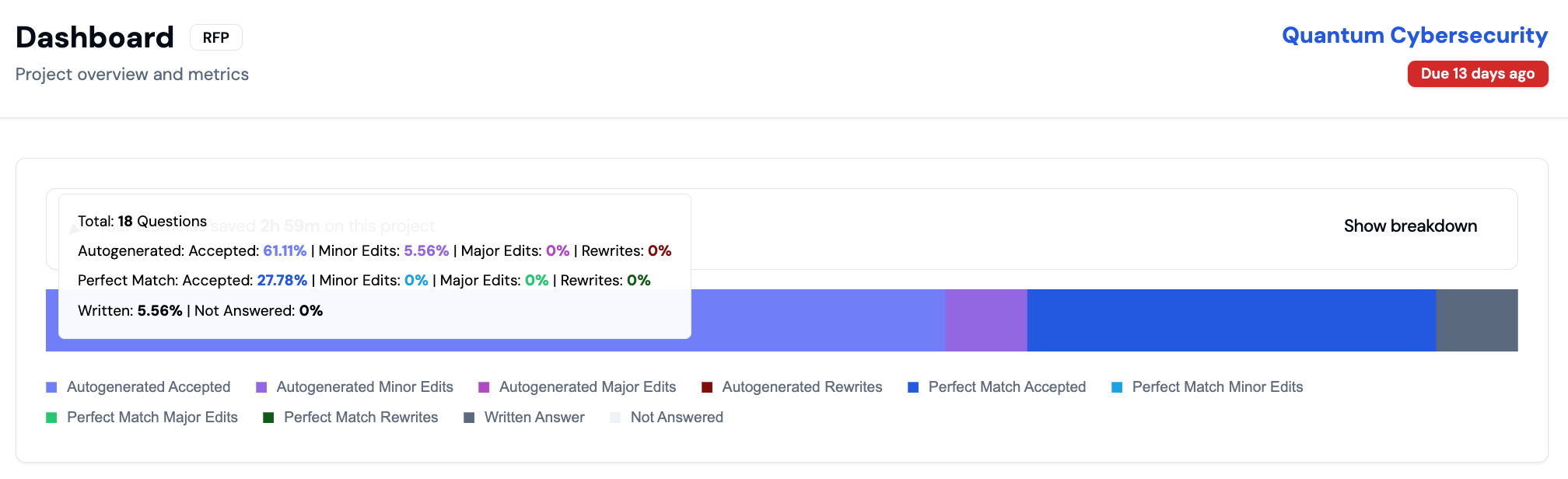Viewport: 1568px width, 479px height.
Task: Toggle Autogenerated Major Edits legend swatch
Action: click(484, 387)
